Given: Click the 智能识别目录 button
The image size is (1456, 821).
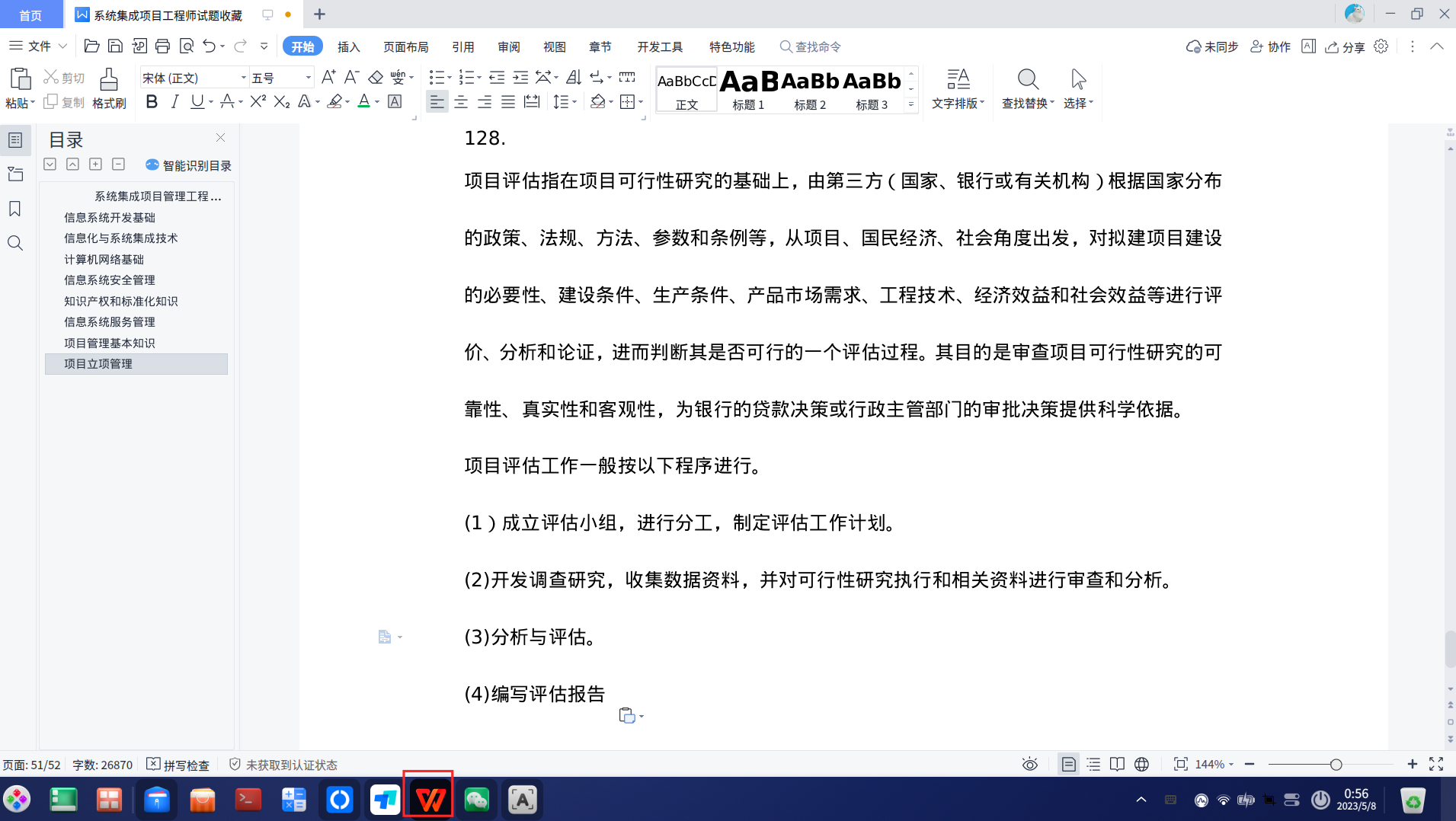Looking at the screenshot, I should pyautogui.click(x=189, y=165).
